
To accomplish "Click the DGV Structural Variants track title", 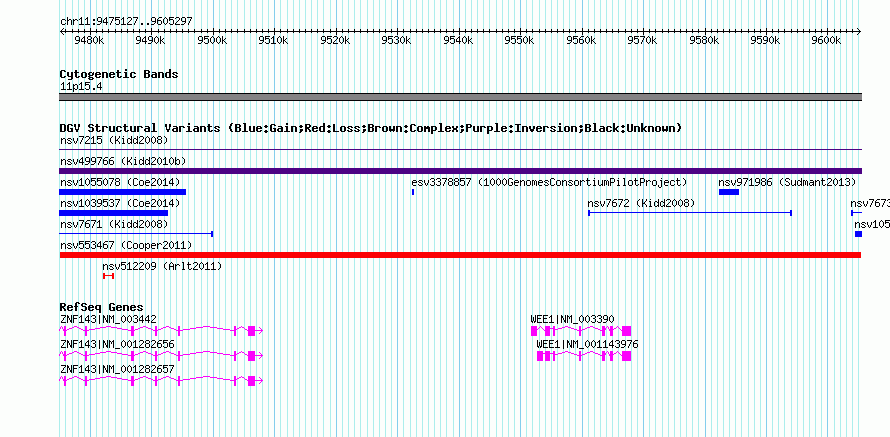I will point(370,128).
